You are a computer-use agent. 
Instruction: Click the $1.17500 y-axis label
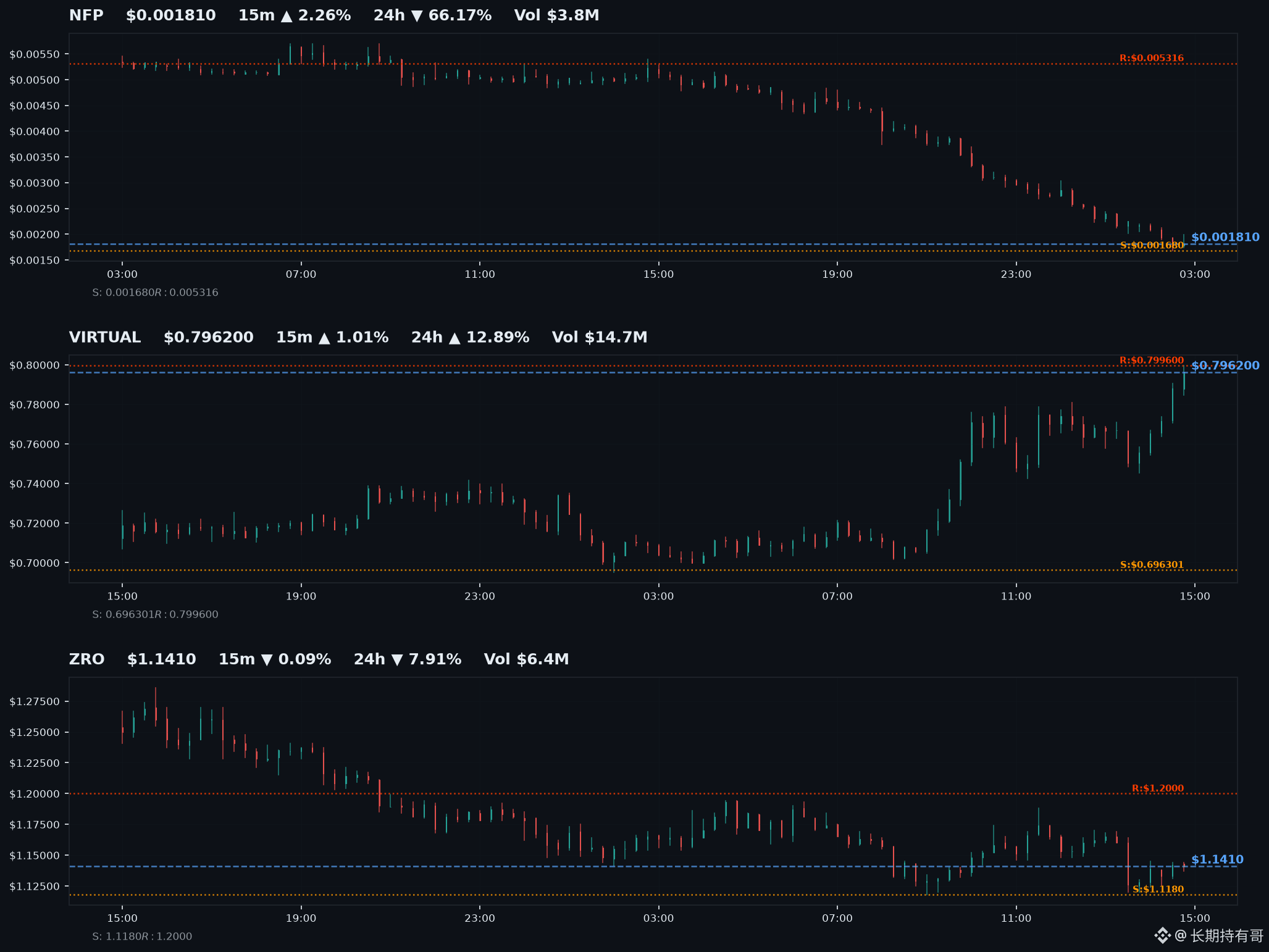[x=35, y=825]
